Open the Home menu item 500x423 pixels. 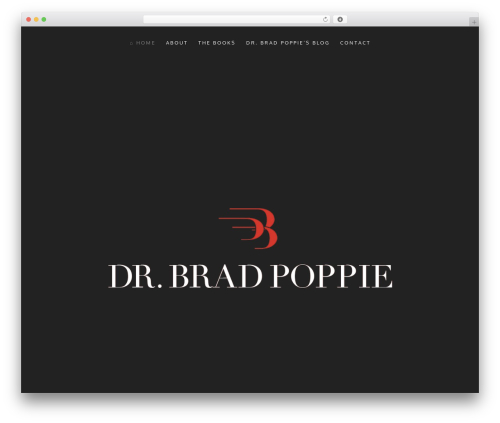pyautogui.click(x=142, y=43)
